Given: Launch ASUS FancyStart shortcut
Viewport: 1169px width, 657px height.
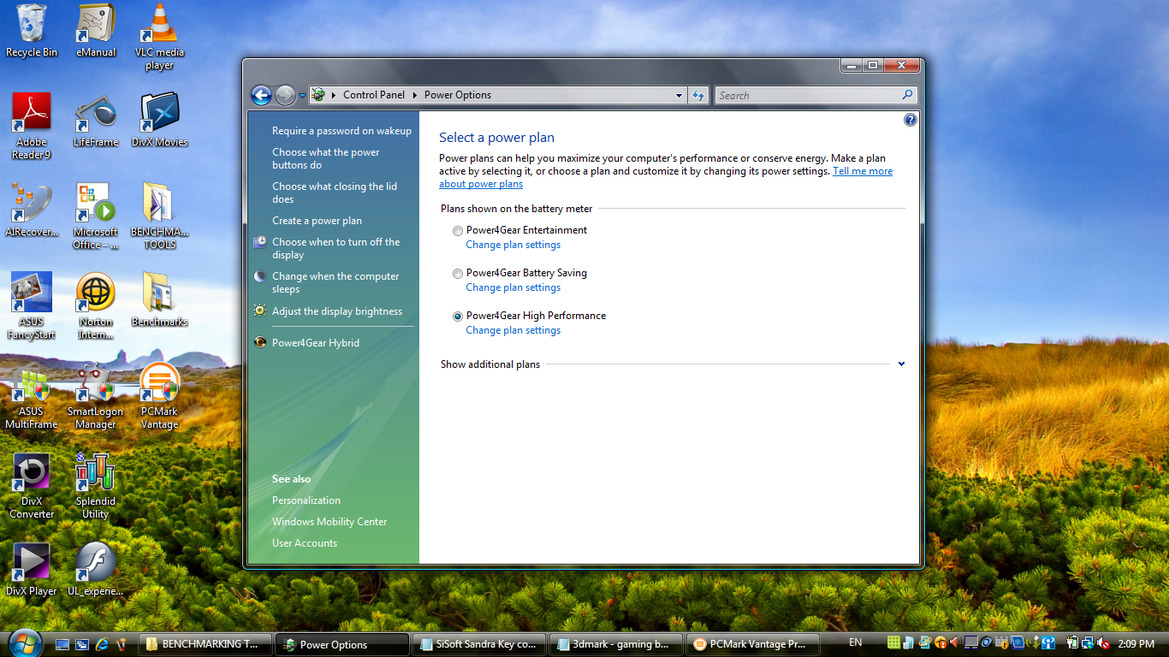Looking at the screenshot, I should click(31, 306).
